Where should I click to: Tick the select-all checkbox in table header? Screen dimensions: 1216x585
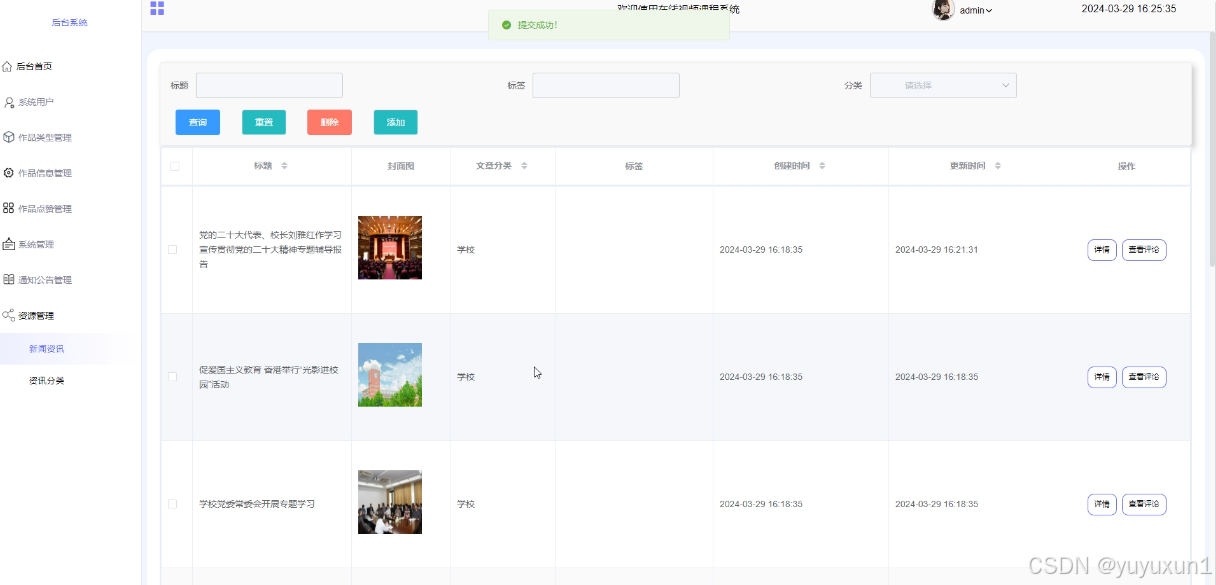point(175,166)
